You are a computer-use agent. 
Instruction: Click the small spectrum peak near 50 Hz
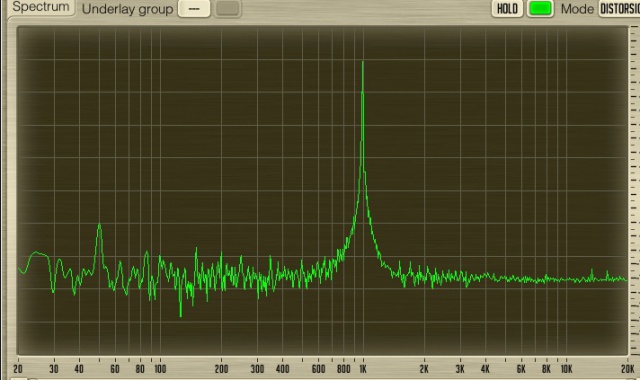99,225
